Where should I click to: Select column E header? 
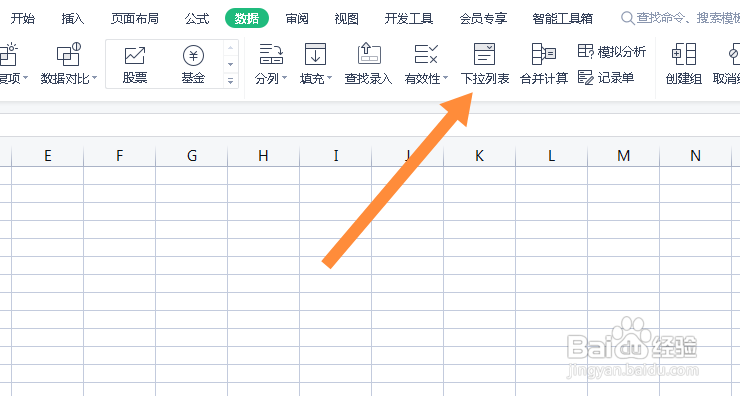click(48, 155)
